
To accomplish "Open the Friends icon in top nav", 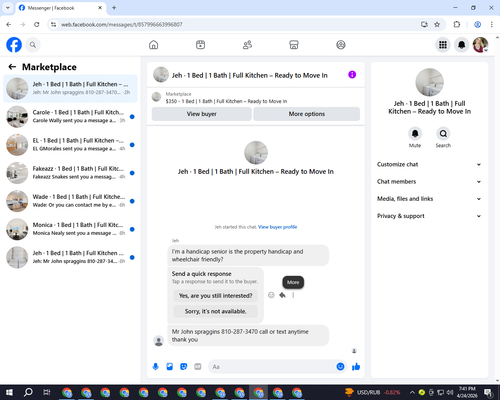I will click(247, 45).
